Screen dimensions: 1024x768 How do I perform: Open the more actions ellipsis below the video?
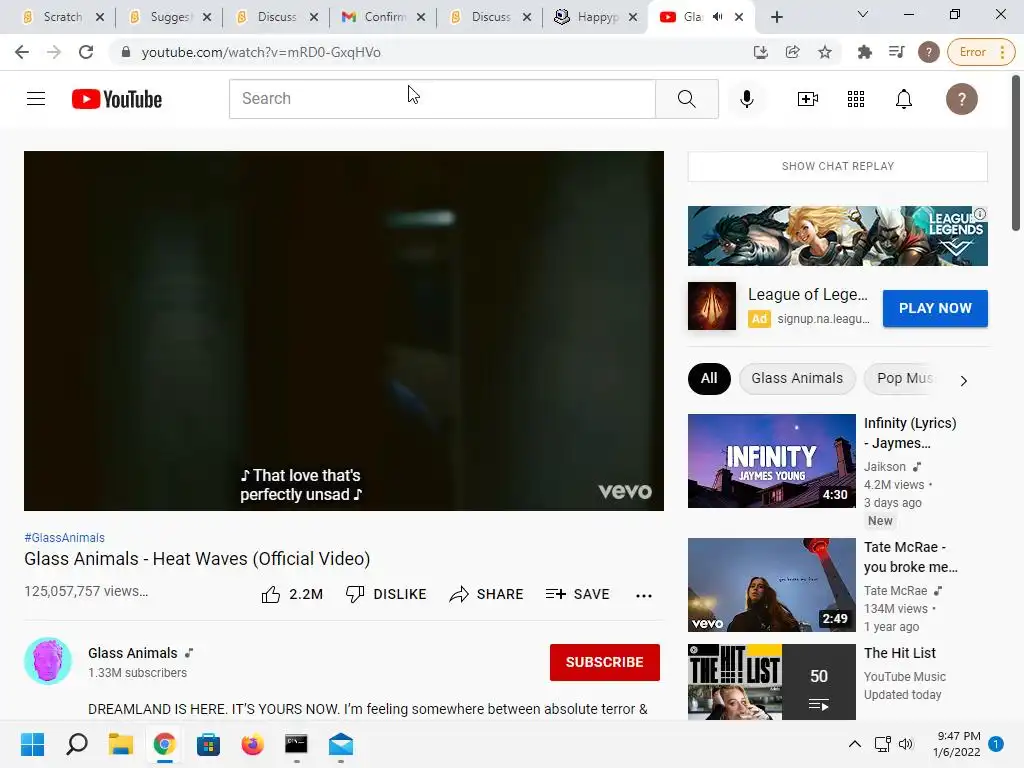[x=644, y=595]
